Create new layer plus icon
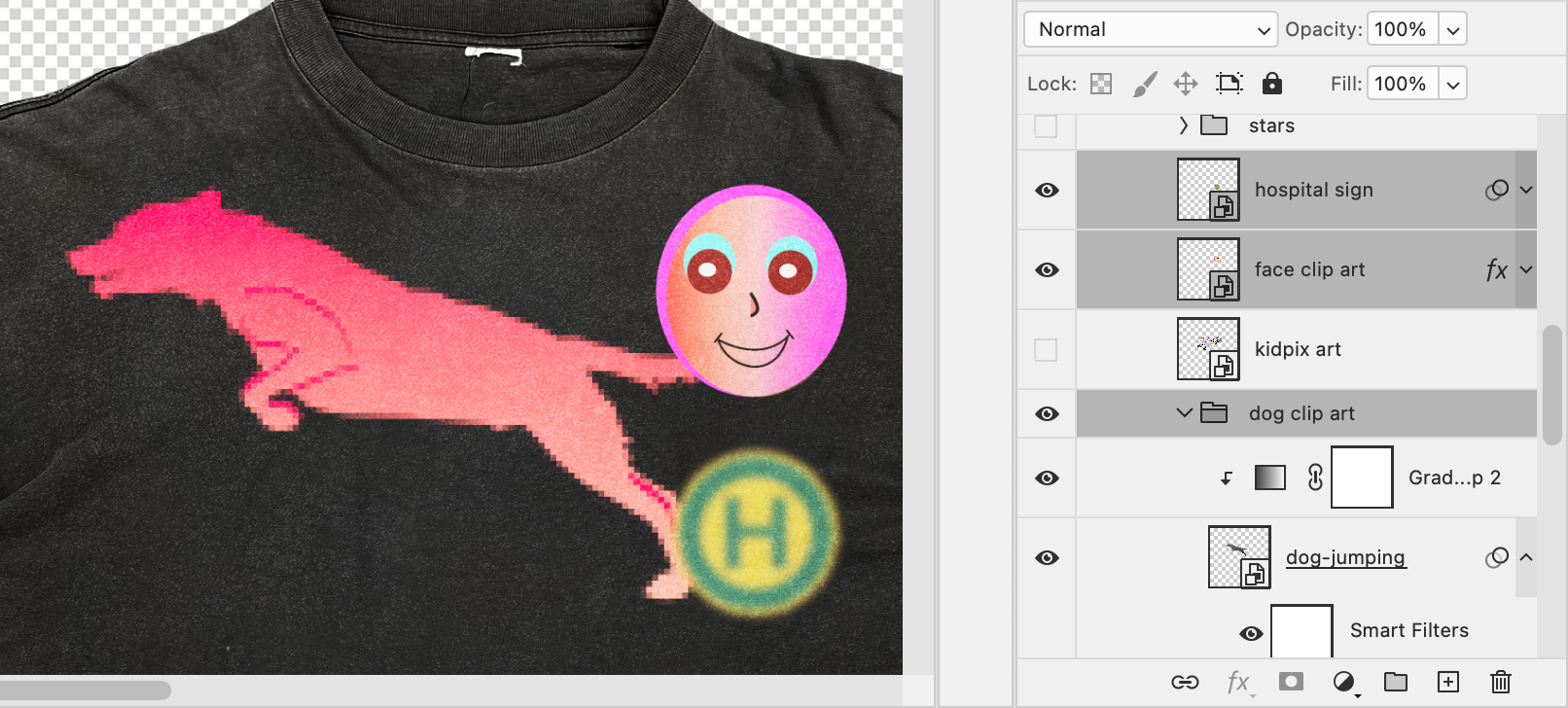The width and height of the screenshot is (1568, 708). 1448,682
